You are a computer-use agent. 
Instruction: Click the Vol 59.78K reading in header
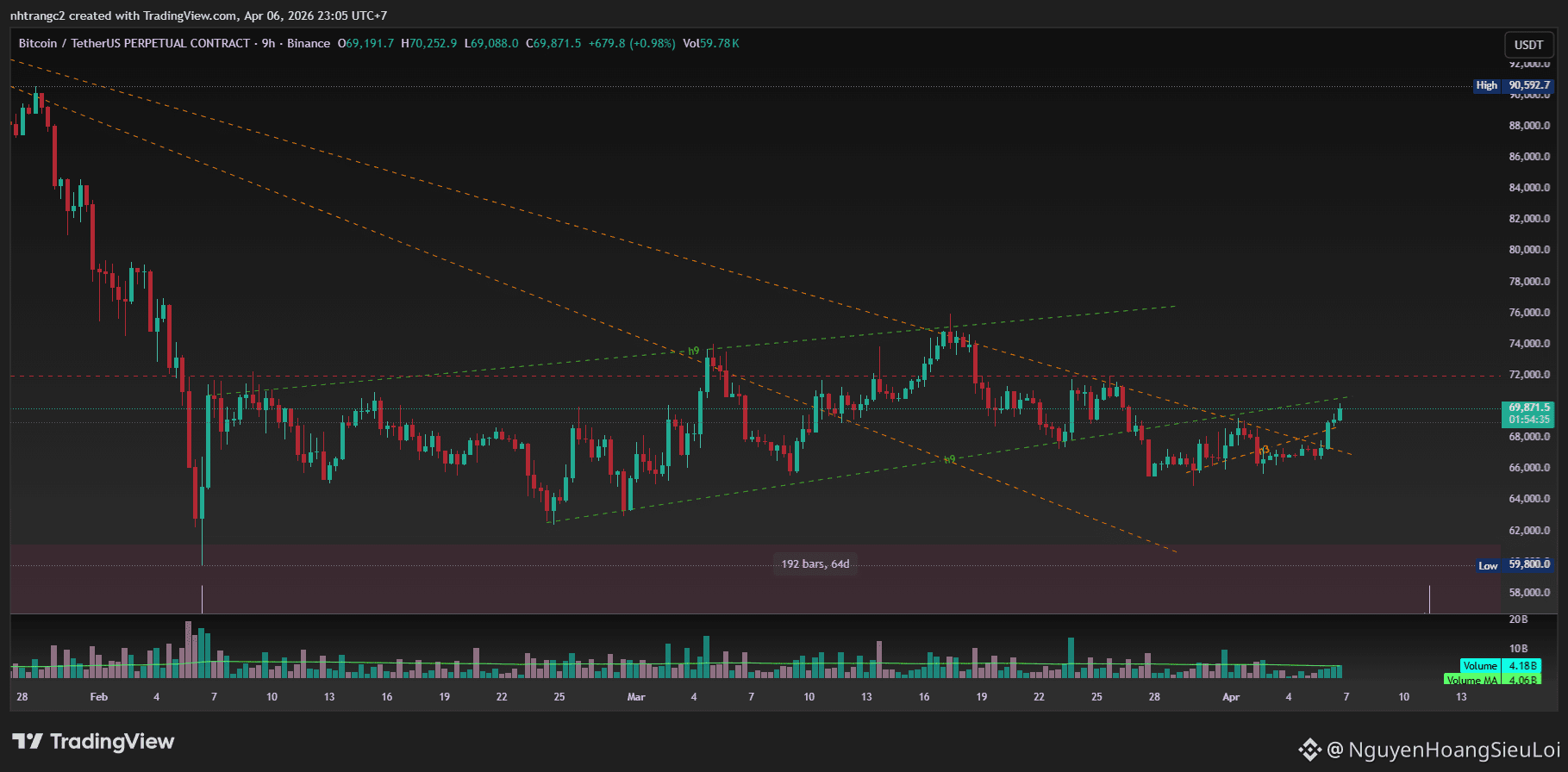[x=711, y=43]
